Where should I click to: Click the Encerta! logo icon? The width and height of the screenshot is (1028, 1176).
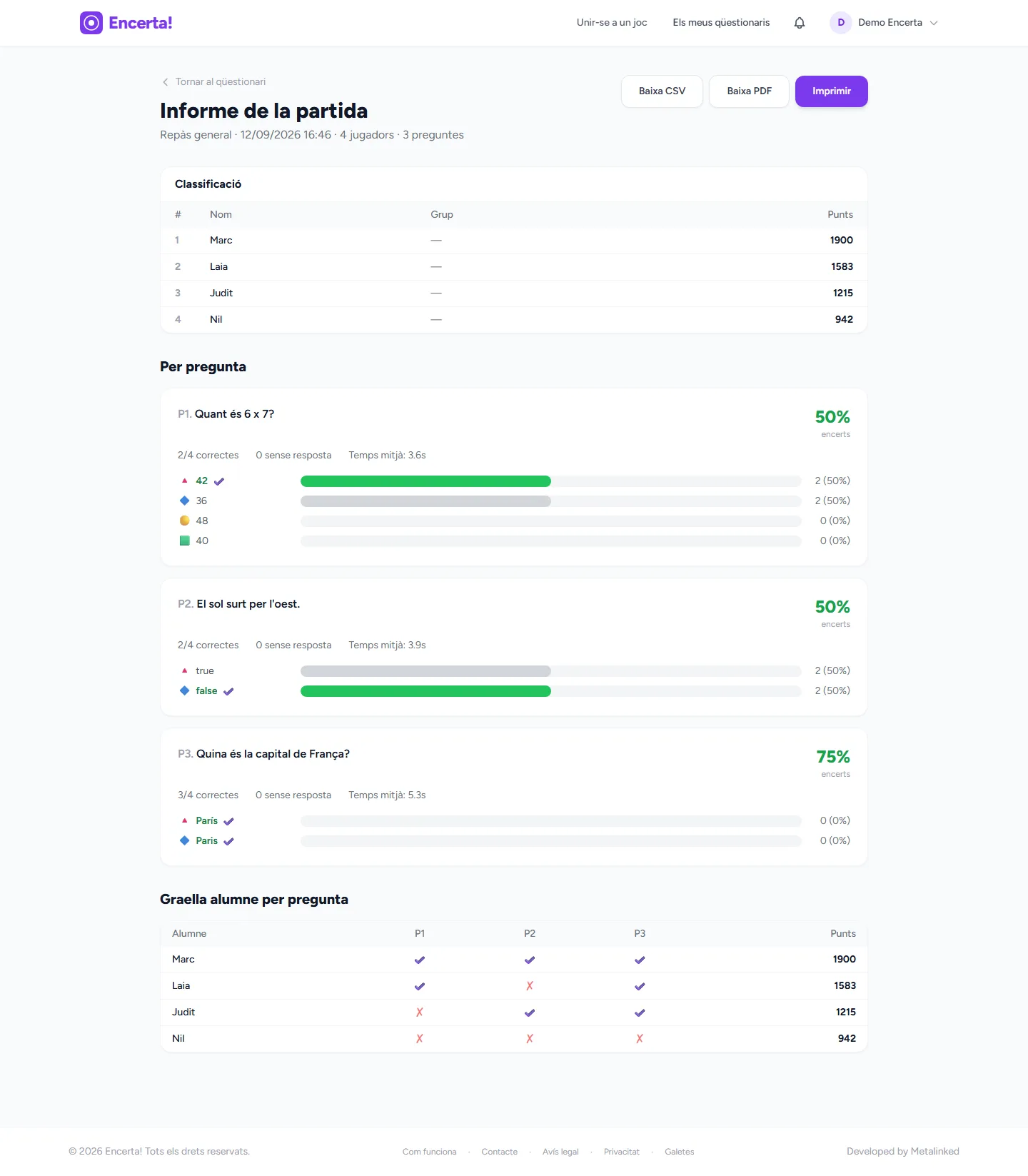[x=91, y=23]
